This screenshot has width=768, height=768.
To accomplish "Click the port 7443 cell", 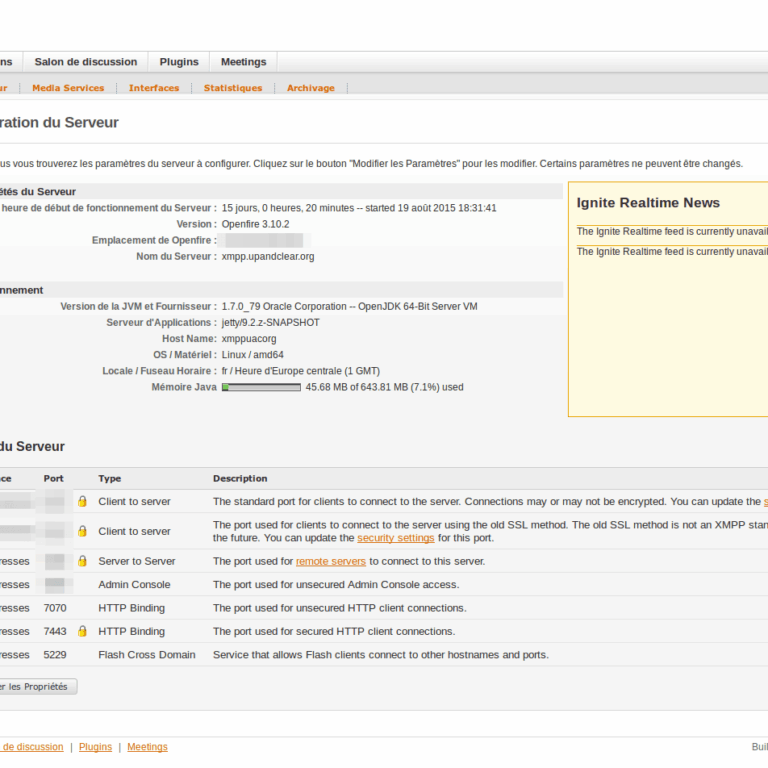I will pos(55,631).
